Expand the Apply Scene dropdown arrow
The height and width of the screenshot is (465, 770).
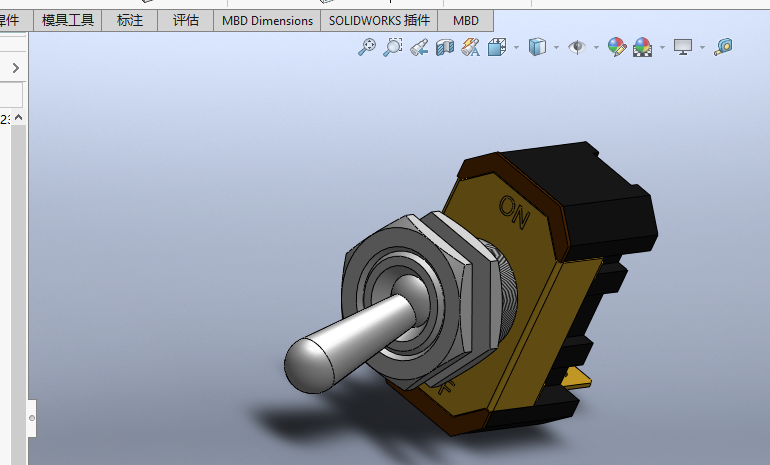tap(662, 48)
